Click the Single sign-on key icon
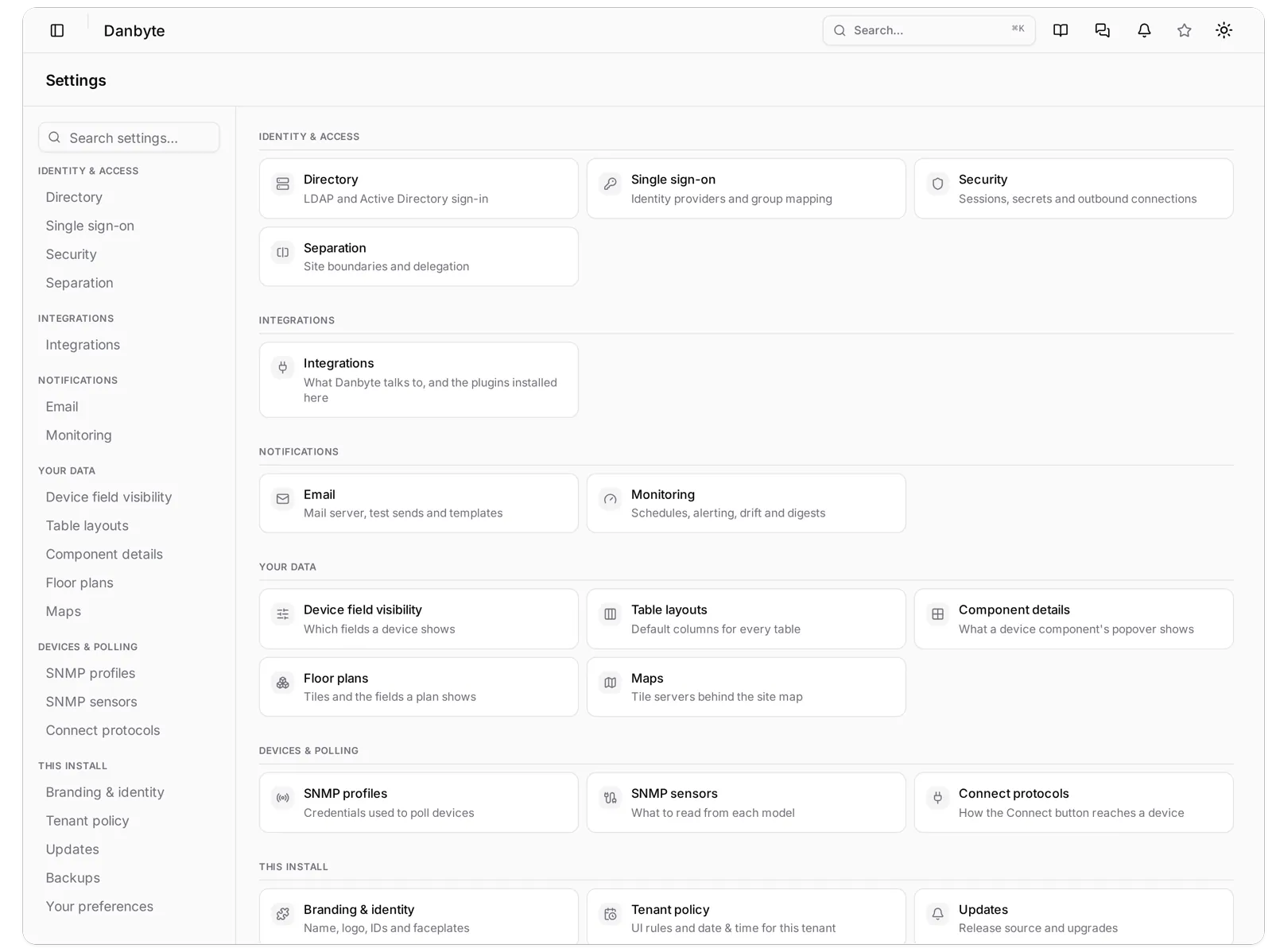 (x=611, y=184)
